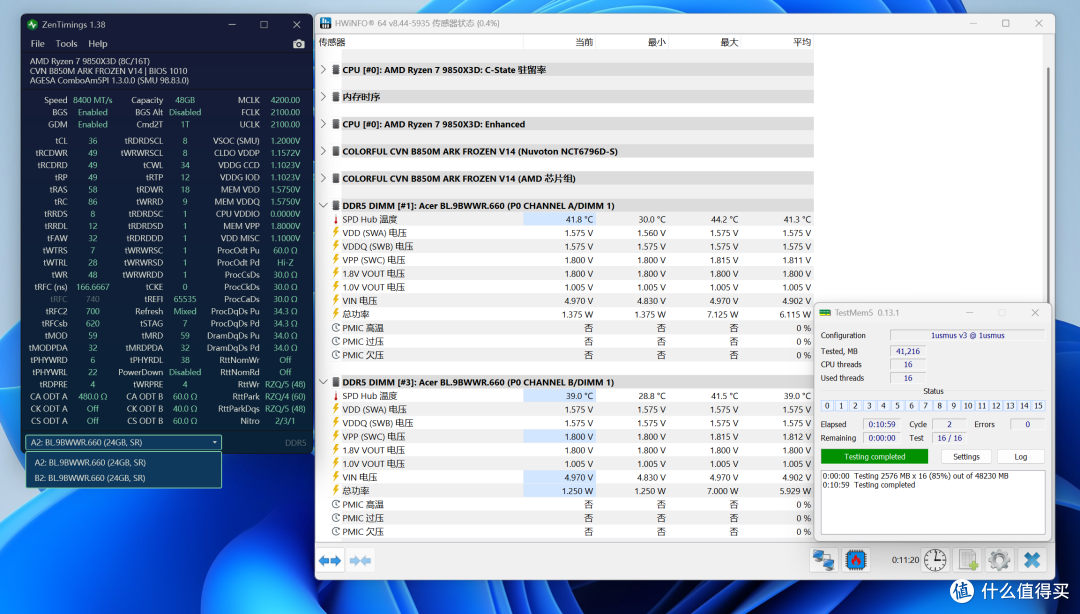The image size is (1080, 614).
Task: Take a screenshot with ZenTimings camera icon
Action: (x=298, y=43)
